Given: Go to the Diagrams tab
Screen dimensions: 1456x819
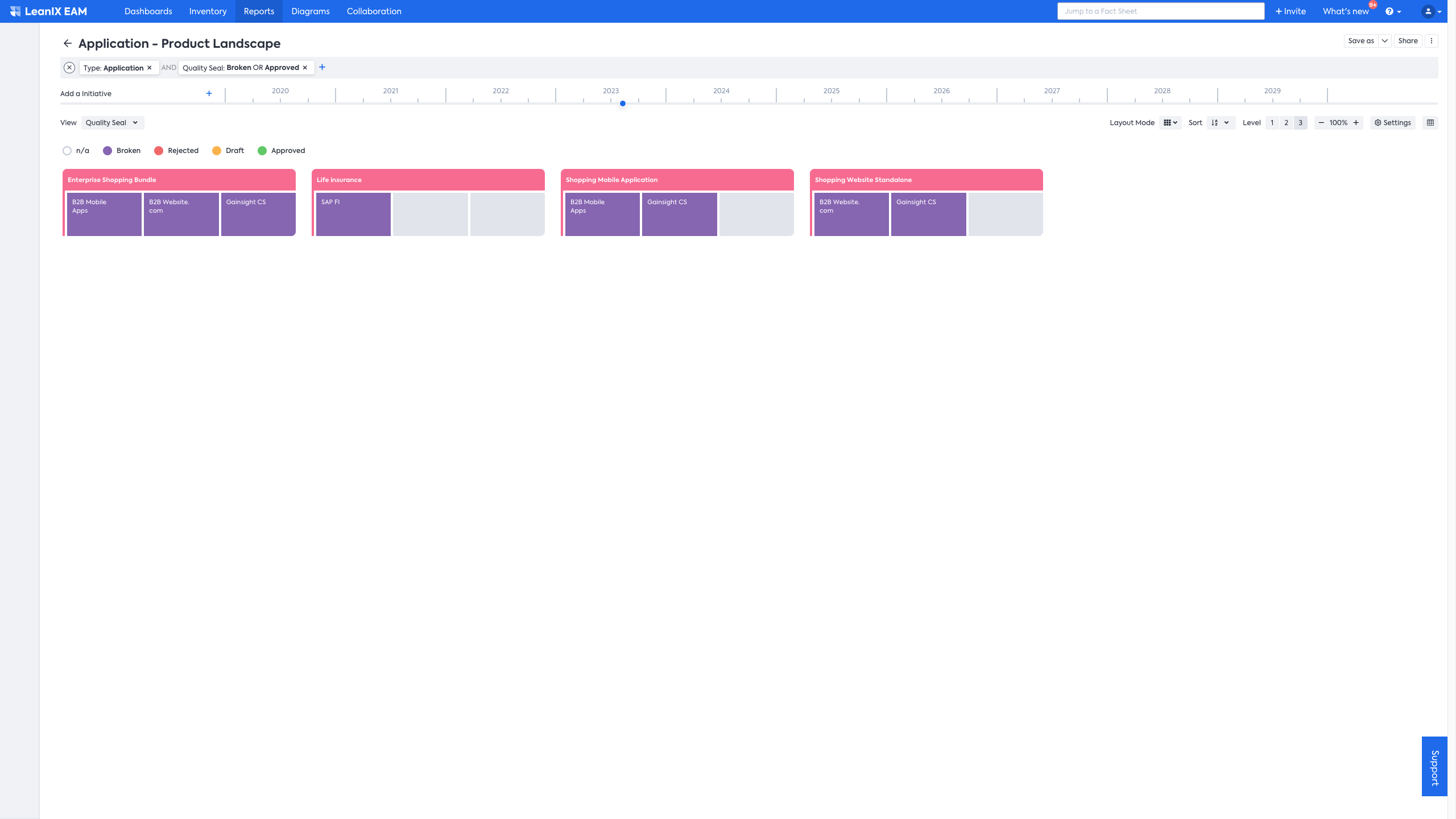Looking at the screenshot, I should (x=310, y=11).
